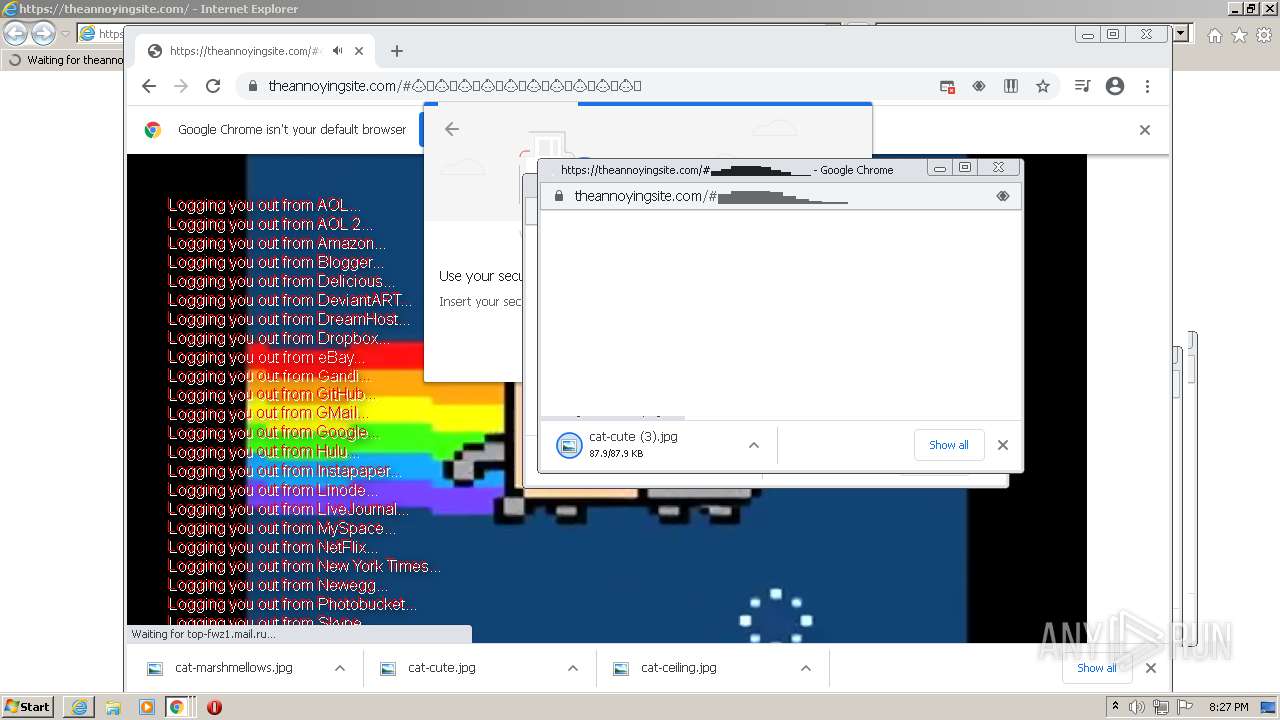The image size is (1280, 720).
Task: Select the theannoyingsite.com Chrome tab
Action: [x=253, y=51]
